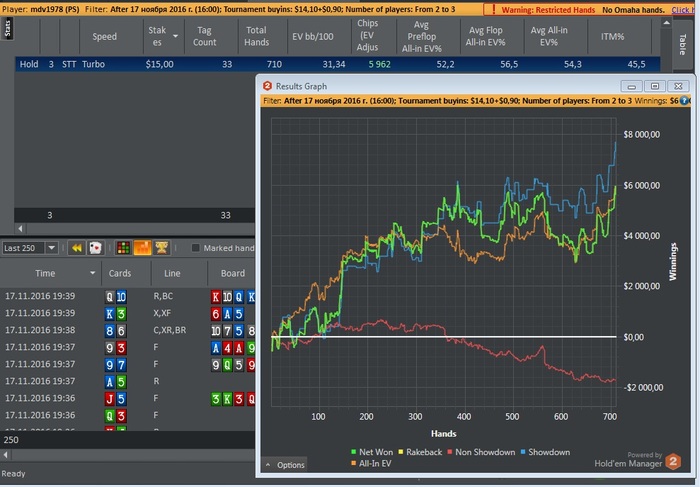Click the 5 962 chips EV value

pos(379,64)
